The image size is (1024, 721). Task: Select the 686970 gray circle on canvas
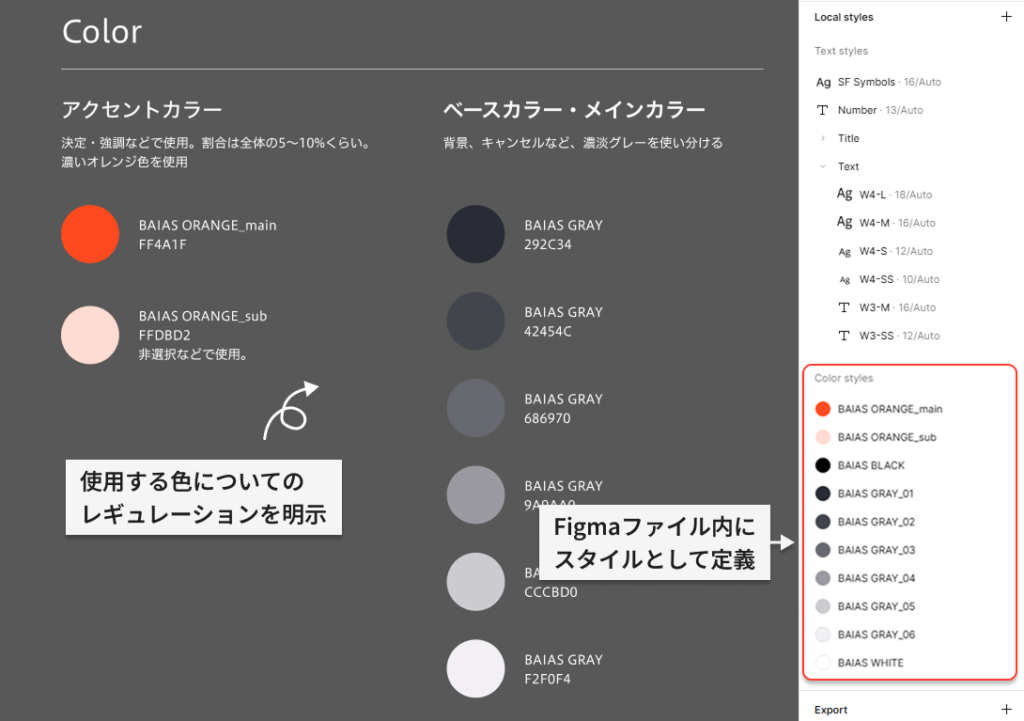(475, 408)
